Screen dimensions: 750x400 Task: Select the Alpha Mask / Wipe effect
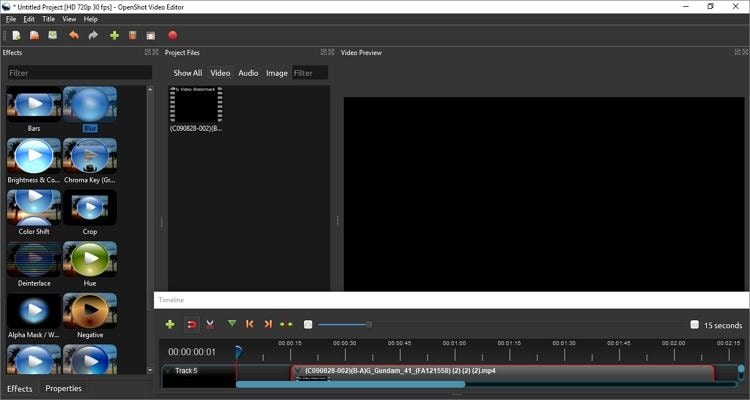pos(34,316)
